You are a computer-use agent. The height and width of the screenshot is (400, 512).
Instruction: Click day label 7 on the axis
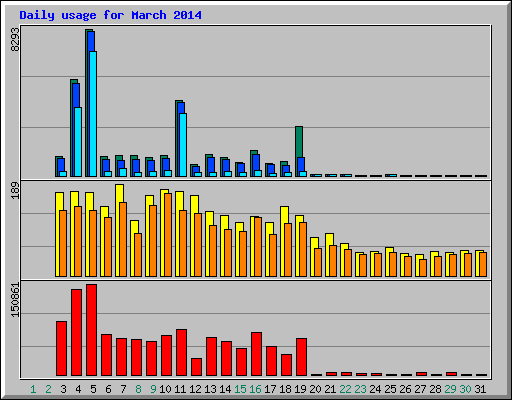[x=123, y=389]
